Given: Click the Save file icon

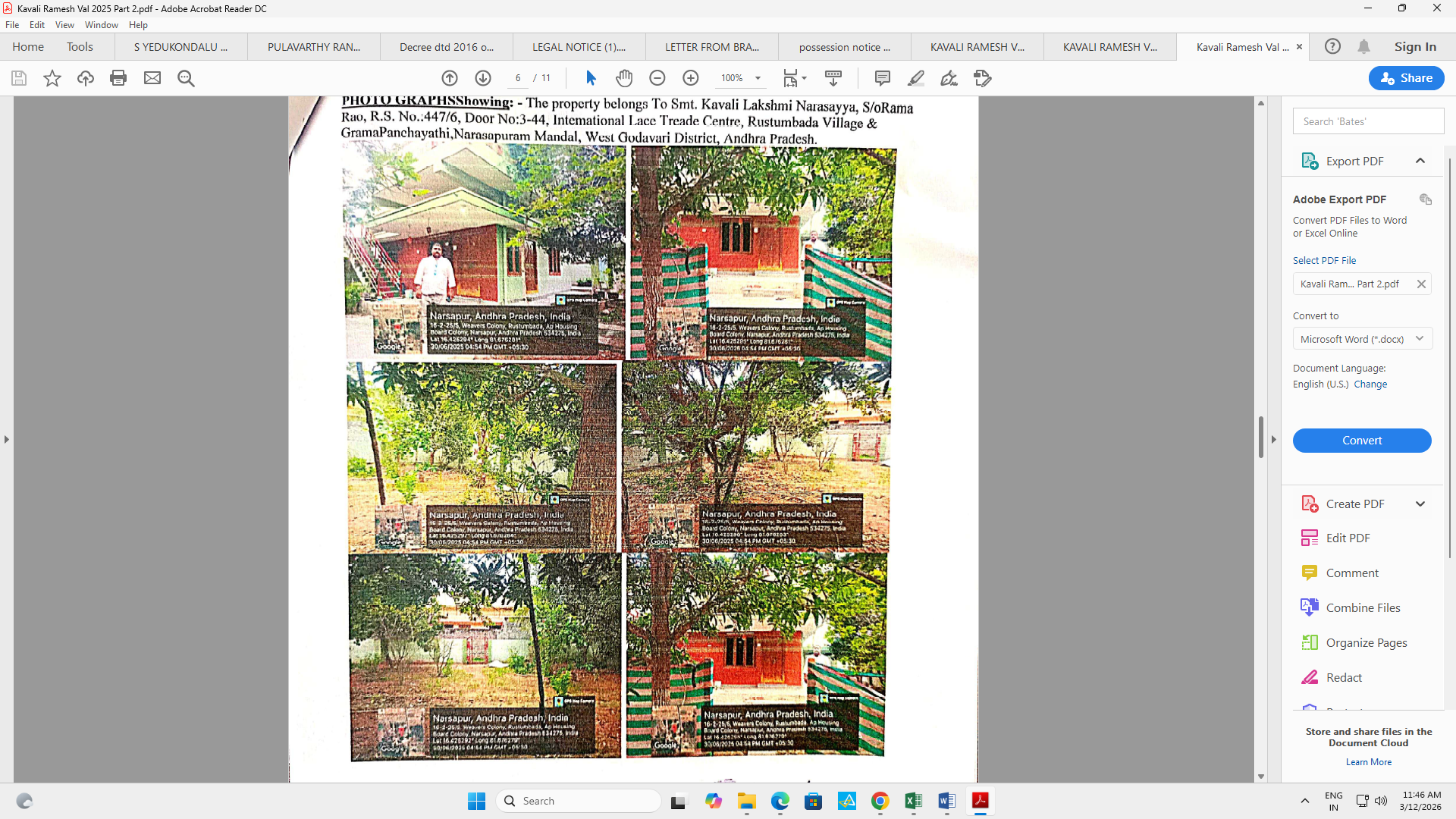Looking at the screenshot, I should [19, 78].
